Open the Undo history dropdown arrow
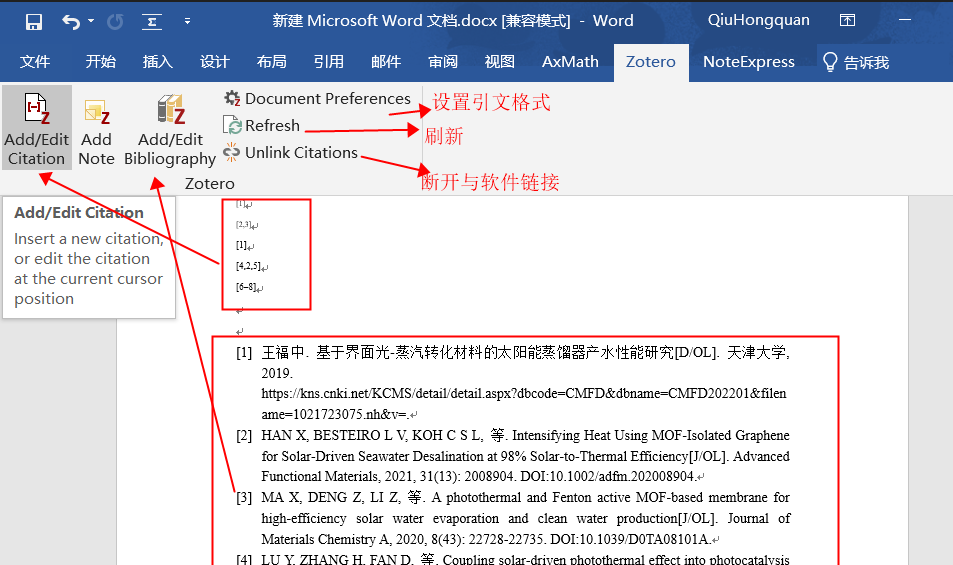 (91, 21)
